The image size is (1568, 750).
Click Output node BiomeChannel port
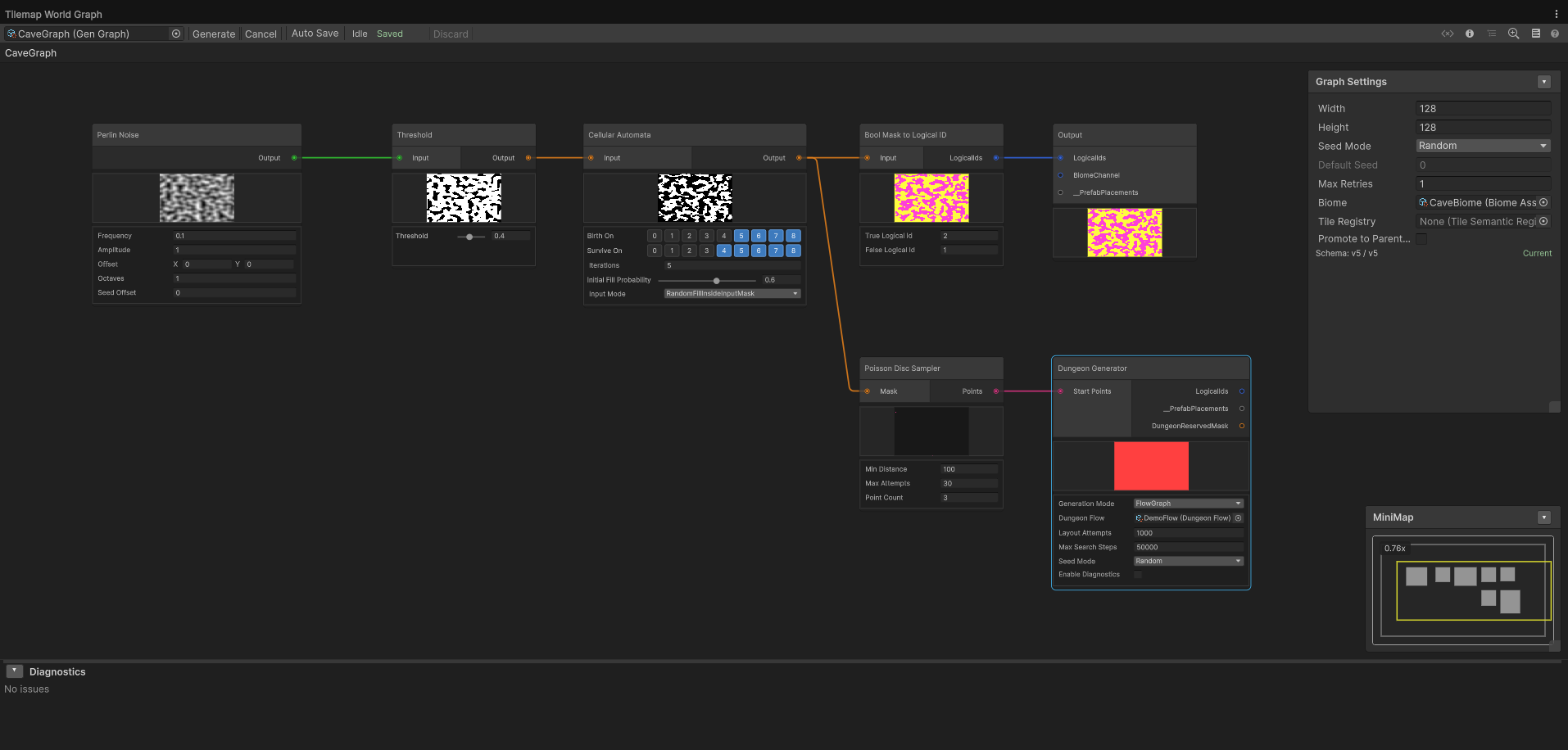1060,175
